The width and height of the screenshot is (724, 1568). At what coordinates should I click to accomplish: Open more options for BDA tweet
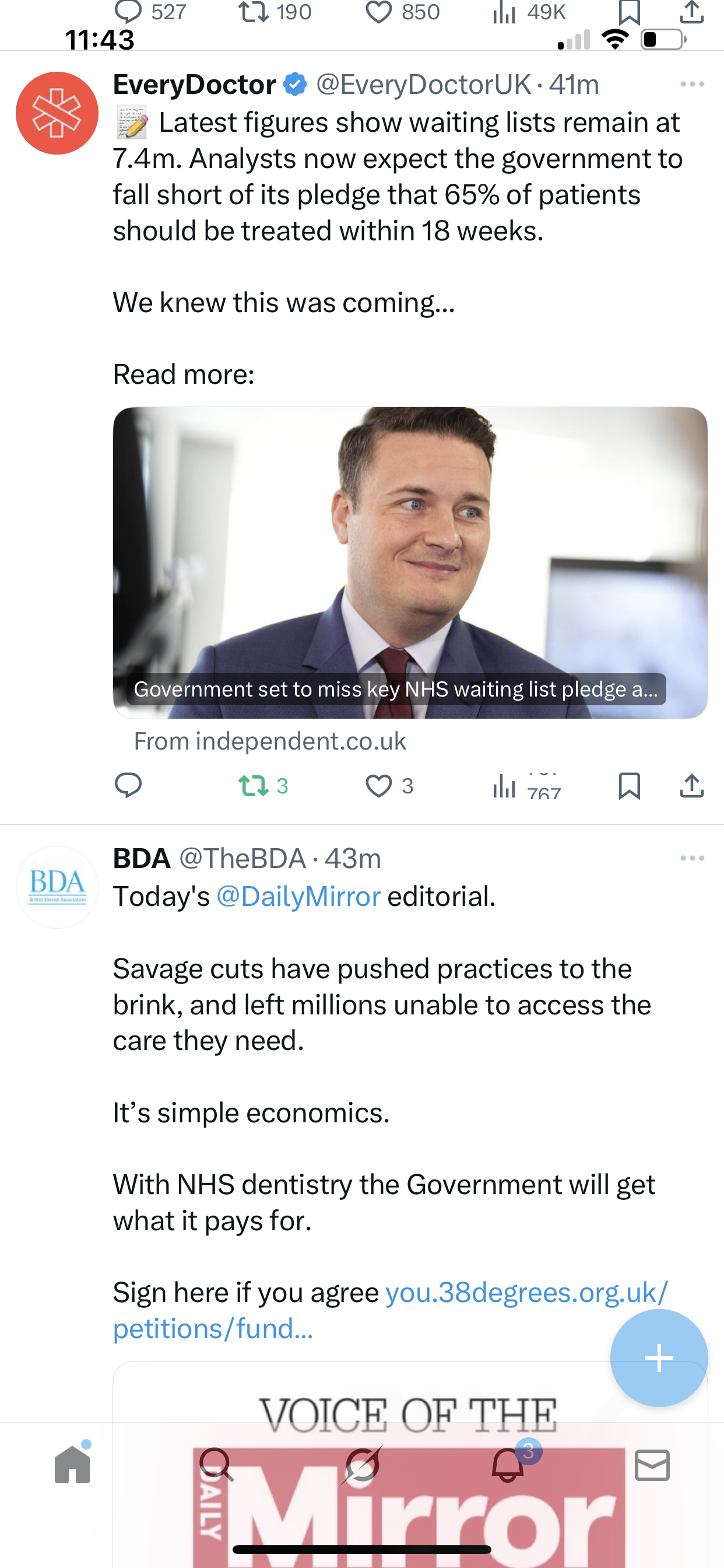(692, 858)
